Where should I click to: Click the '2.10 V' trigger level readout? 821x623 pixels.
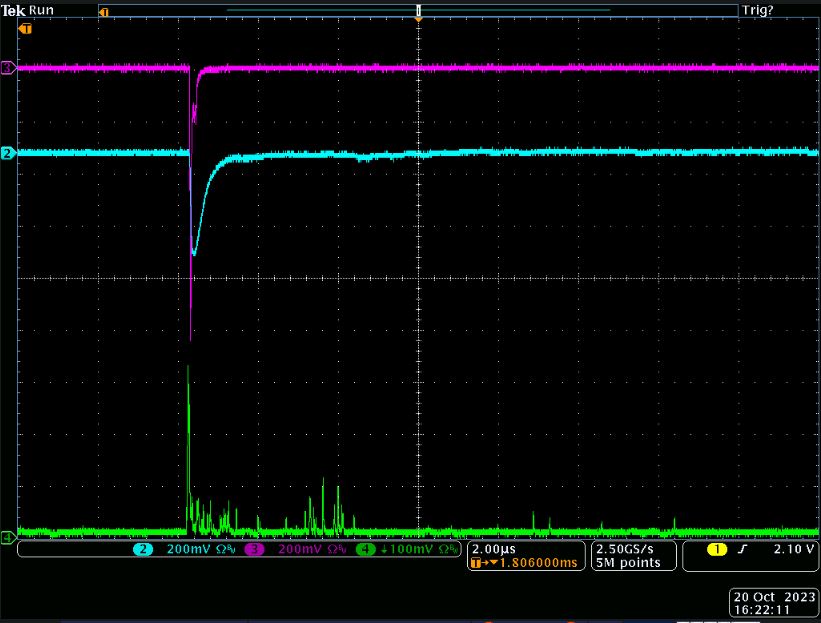pyautogui.click(x=794, y=549)
